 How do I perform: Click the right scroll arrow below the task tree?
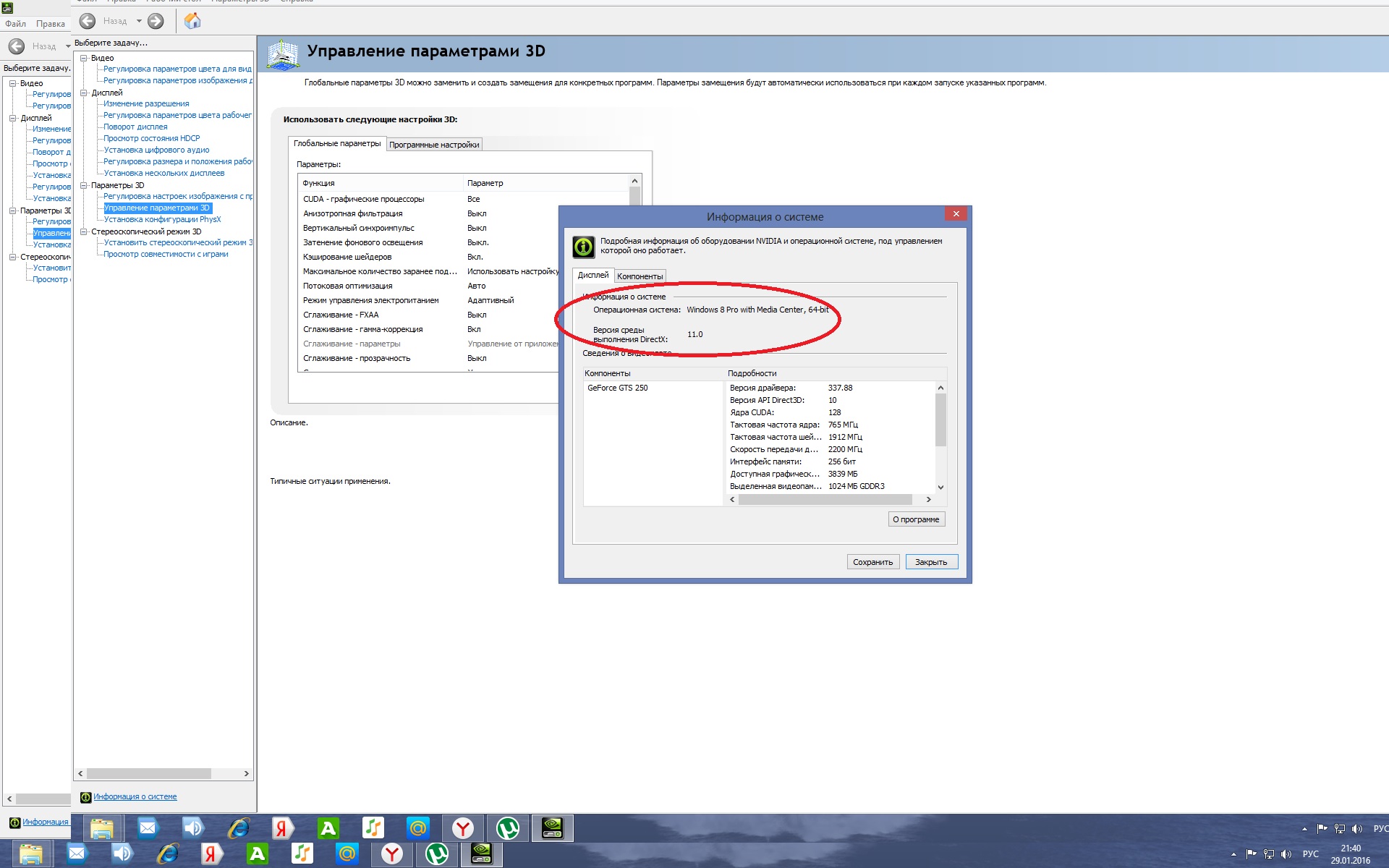[x=247, y=774]
